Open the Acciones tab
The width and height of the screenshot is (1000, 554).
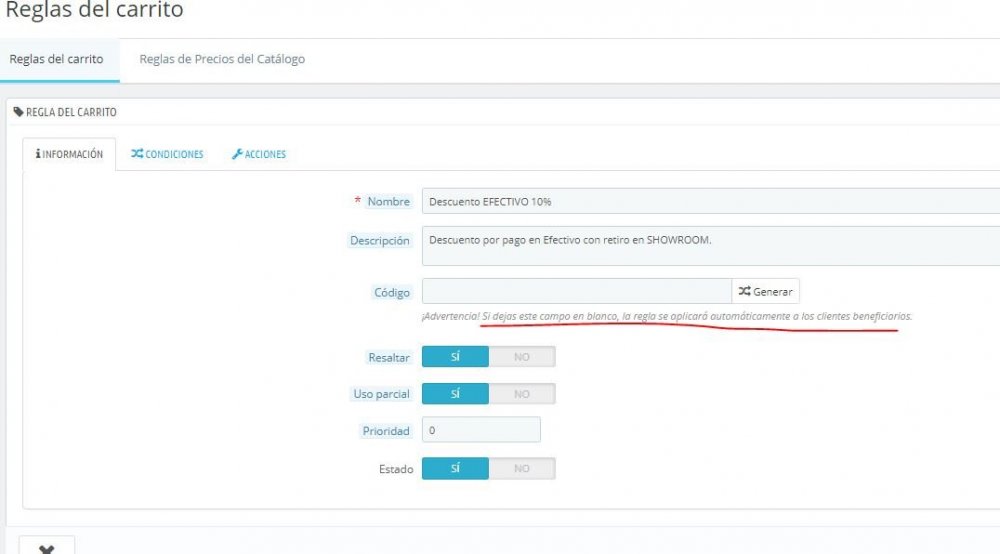click(x=259, y=154)
